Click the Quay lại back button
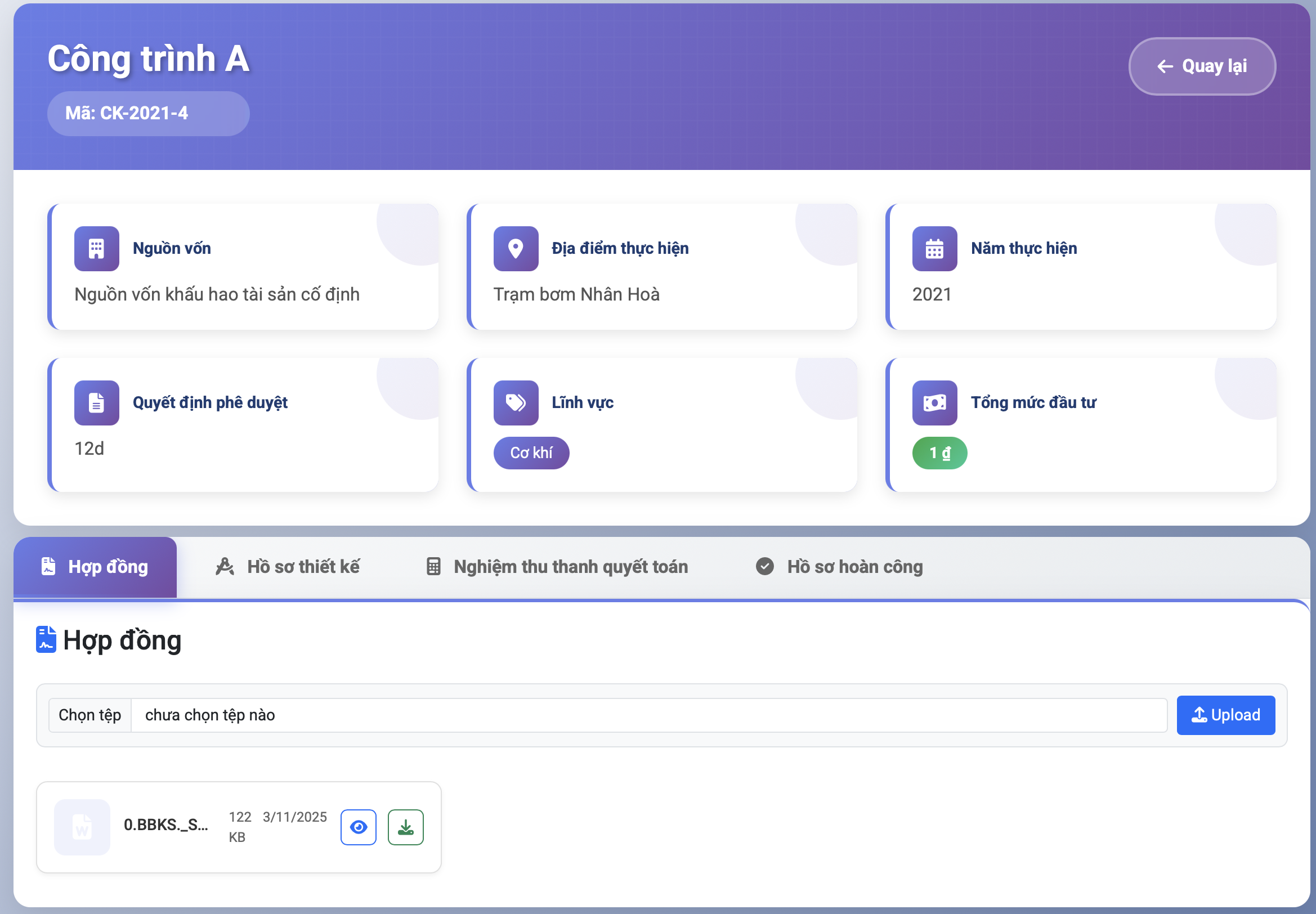 coord(1202,66)
